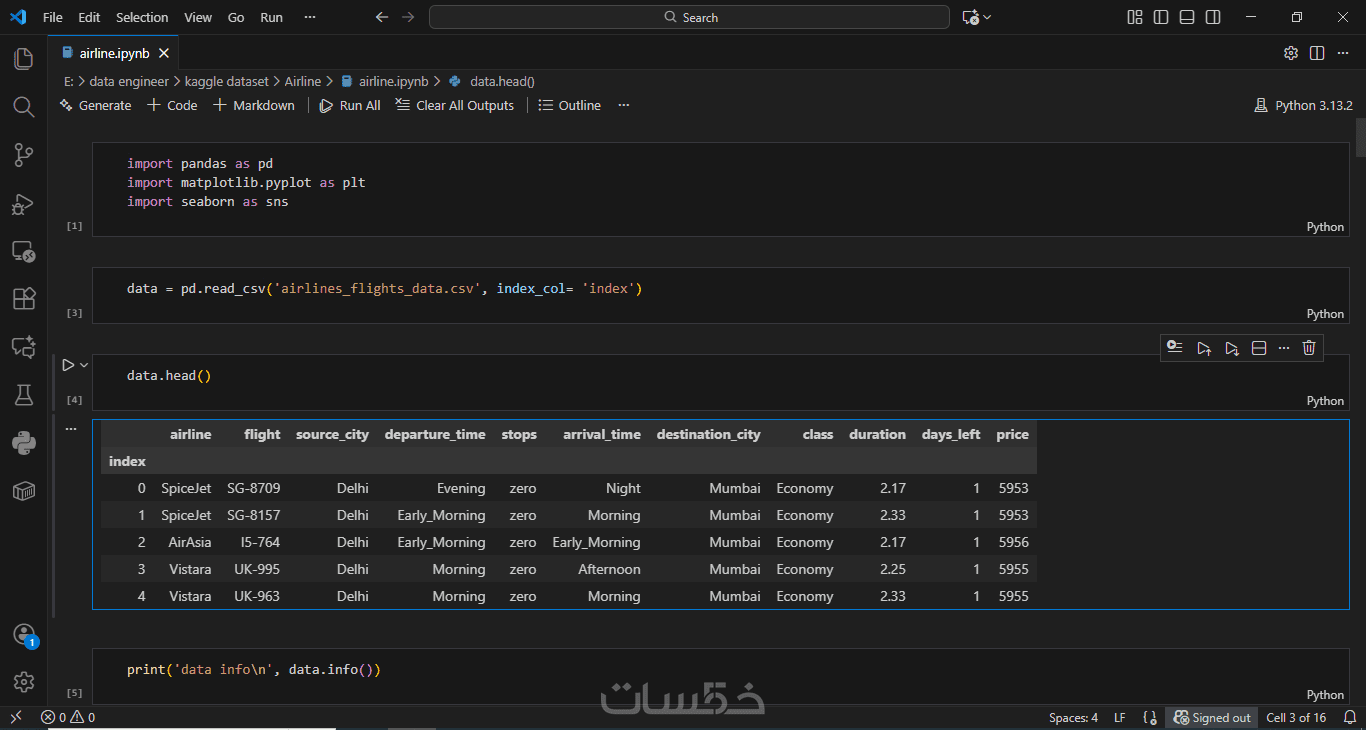Screen dimensions: 1366x730
Task: Open the Python sidebar icon
Action: tap(23, 443)
